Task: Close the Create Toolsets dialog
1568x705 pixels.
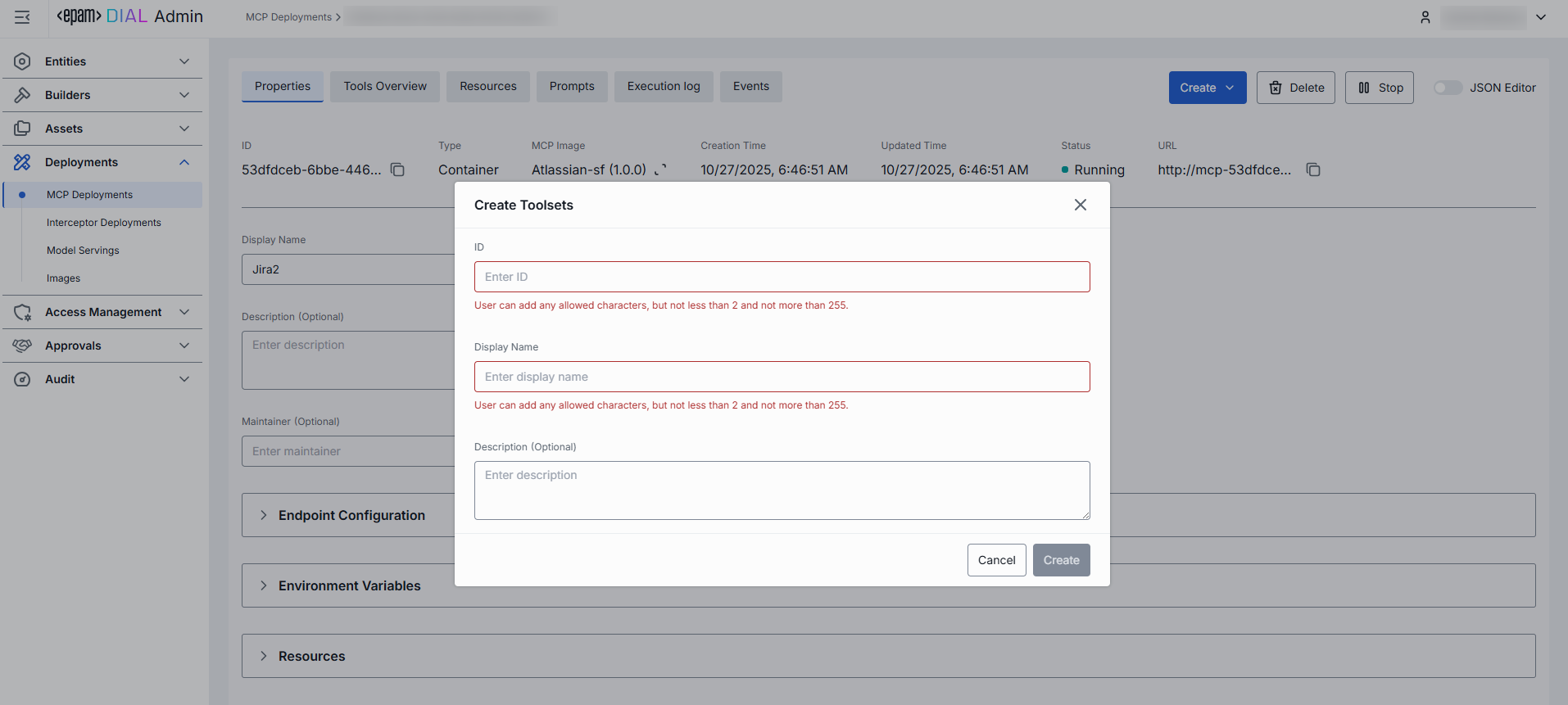Action: [1080, 205]
